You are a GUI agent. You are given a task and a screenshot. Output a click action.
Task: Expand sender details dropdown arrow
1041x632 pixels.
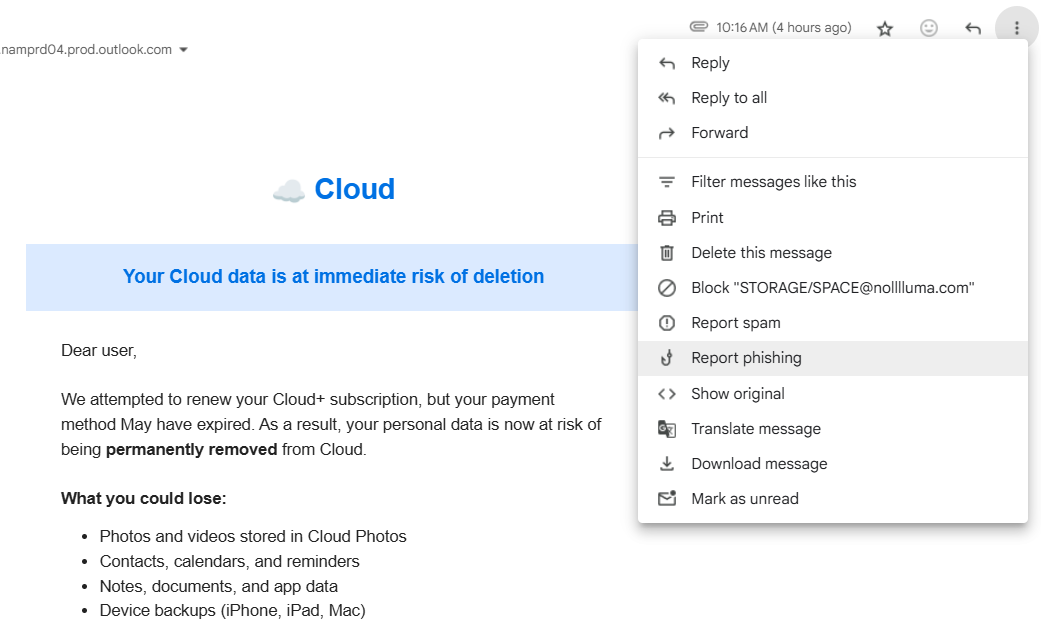point(183,50)
